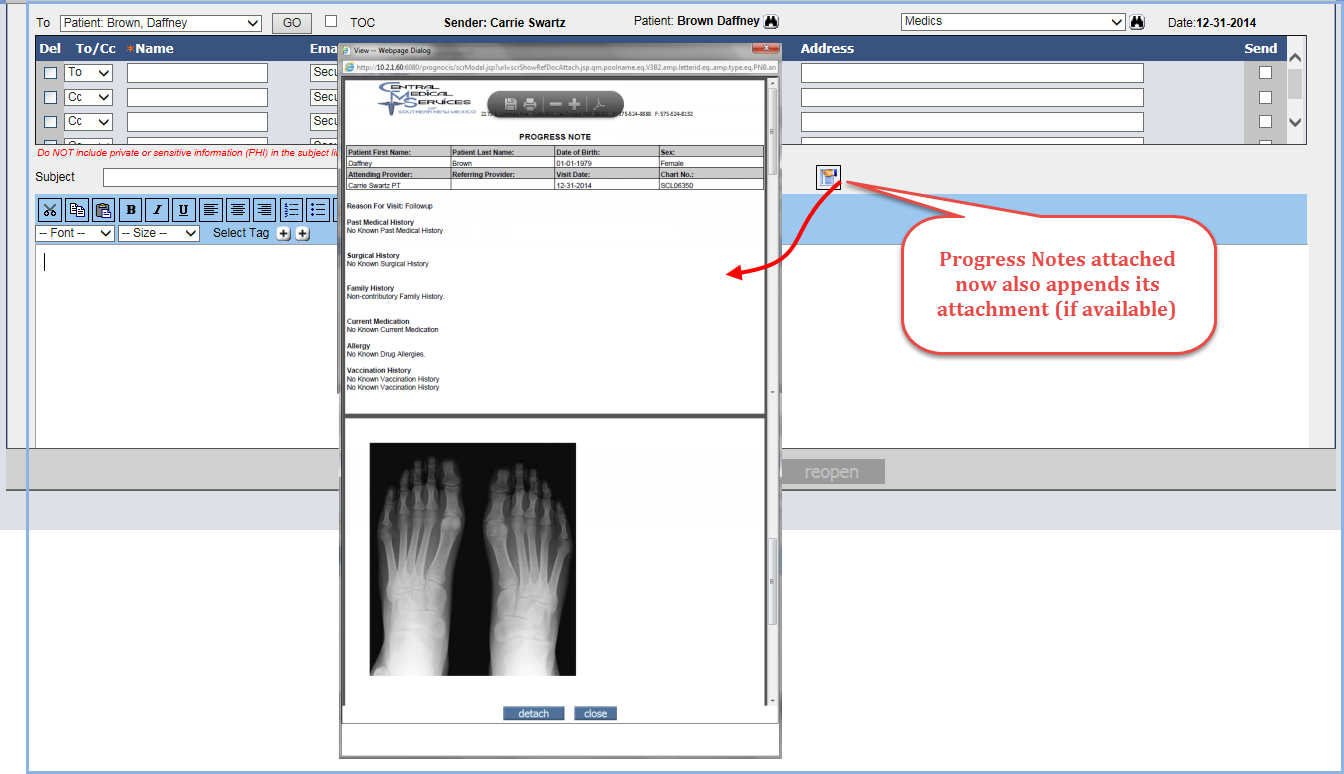Click the Subject input field
This screenshot has width=1344, height=774.
pyautogui.click(x=220, y=178)
